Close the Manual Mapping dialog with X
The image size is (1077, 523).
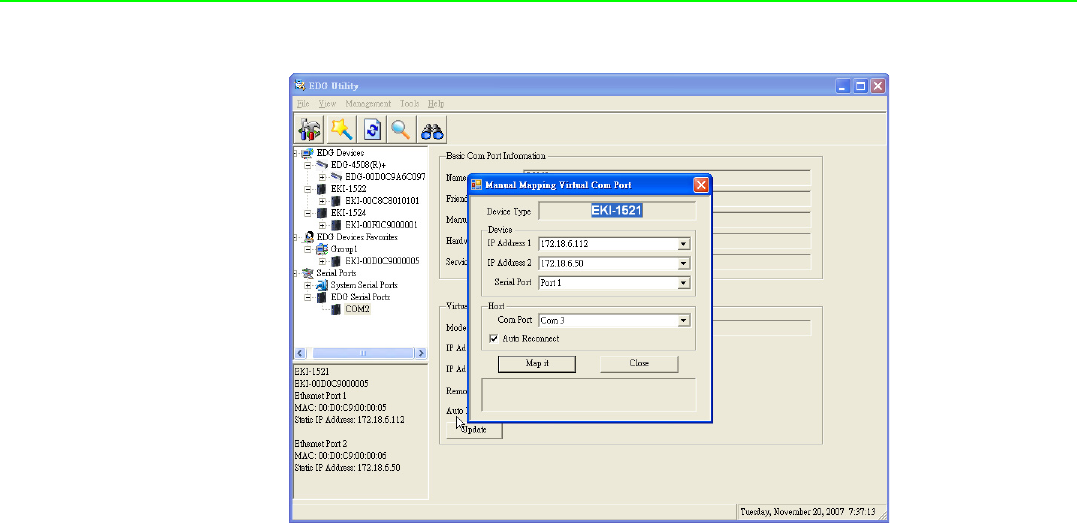[701, 184]
